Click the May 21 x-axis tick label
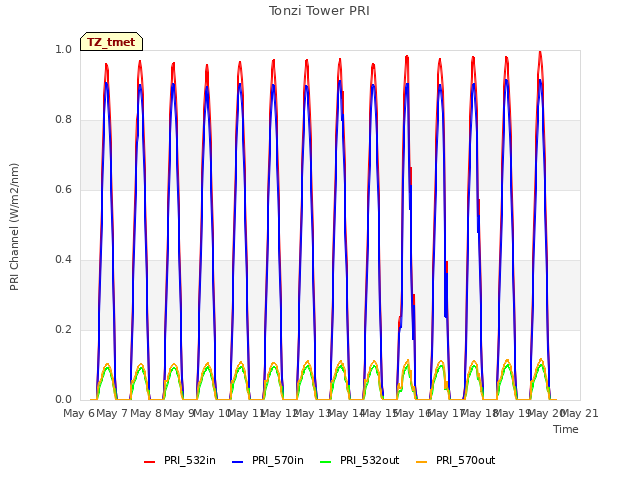640x480 pixels. [x=580, y=413]
